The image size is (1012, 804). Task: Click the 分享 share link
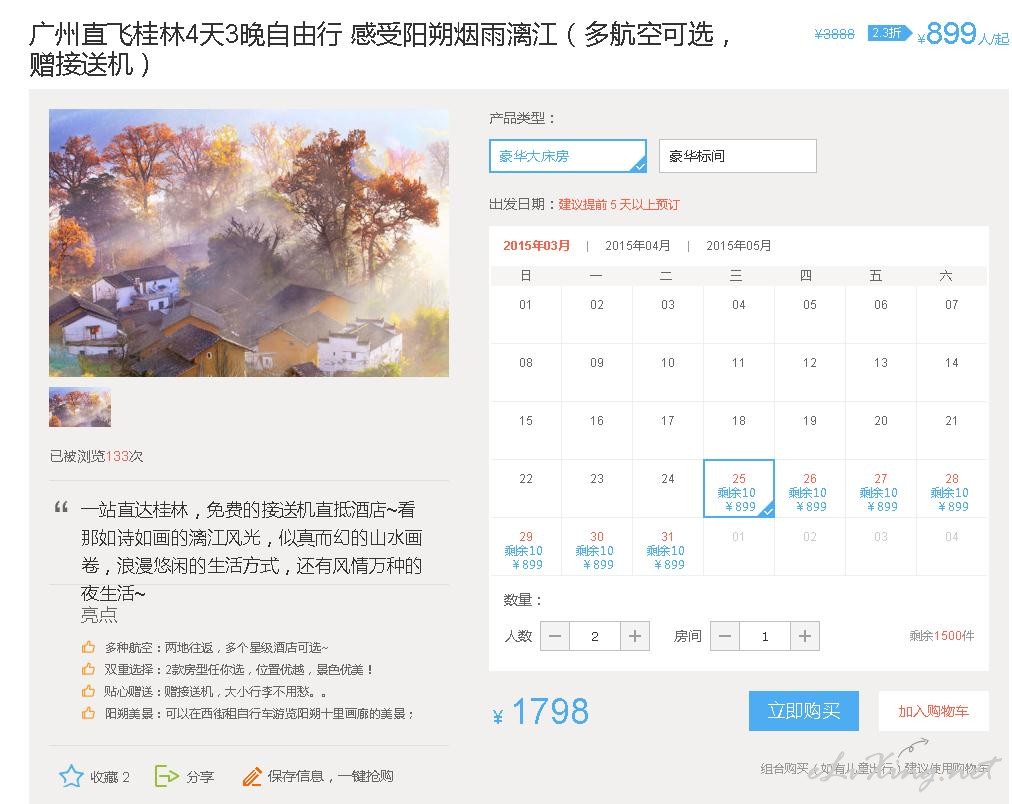click(x=199, y=777)
